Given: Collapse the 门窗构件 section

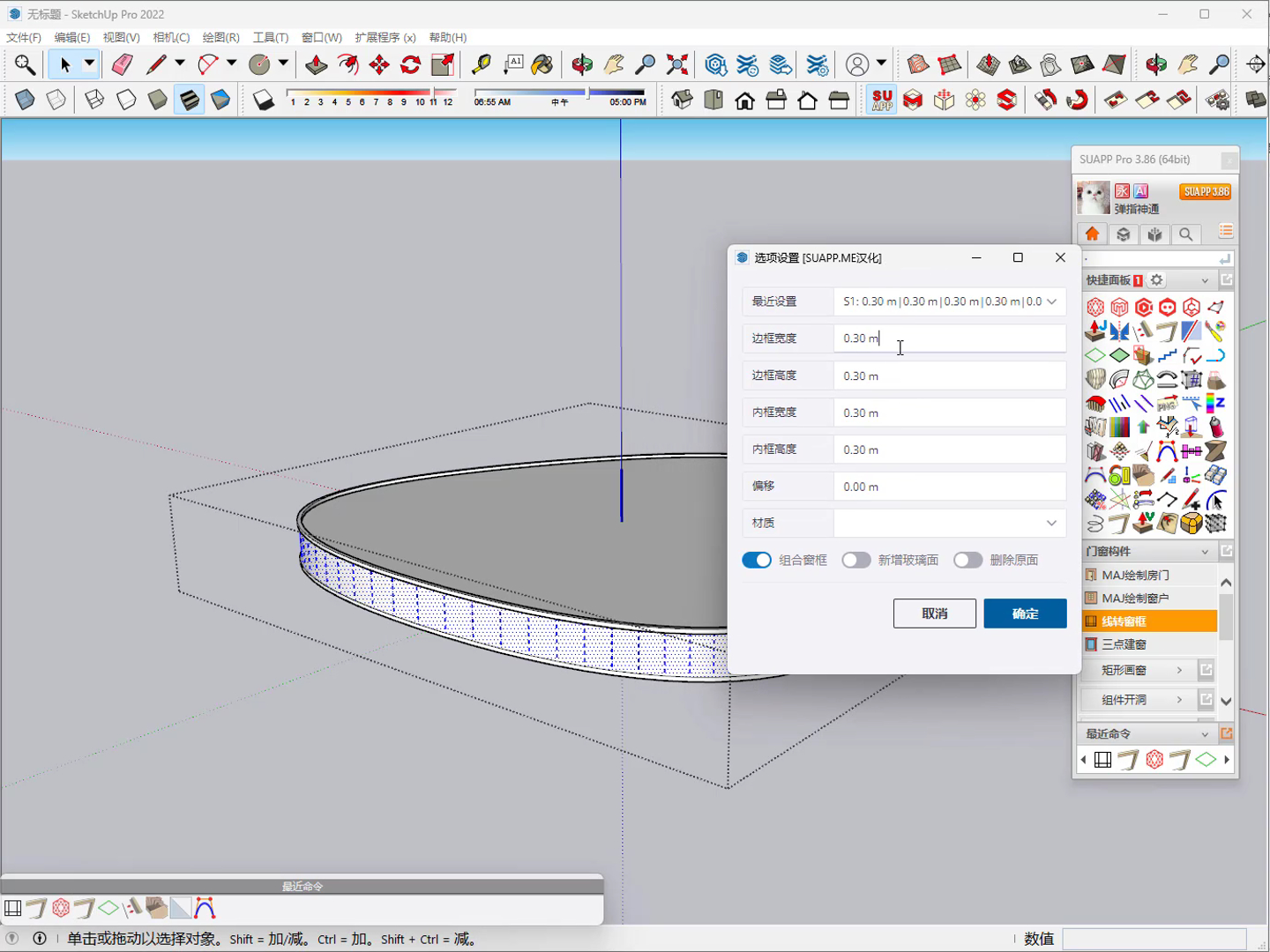Looking at the screenshot, I should pos(1205,552).
